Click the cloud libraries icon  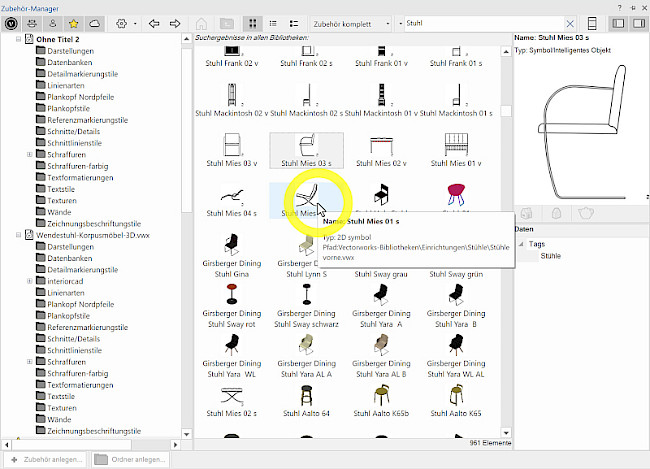point(94,22)
